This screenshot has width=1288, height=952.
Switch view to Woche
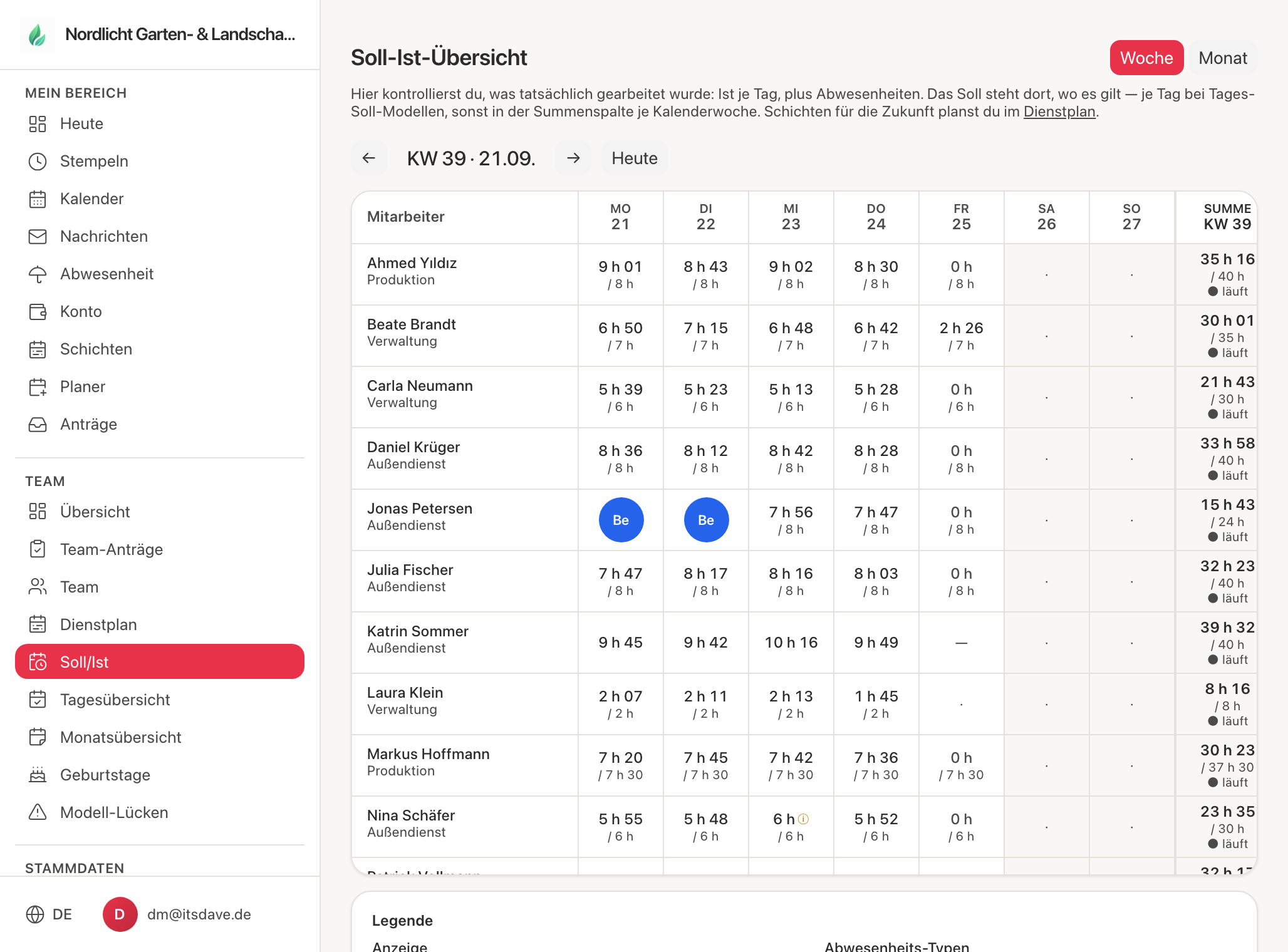coord(1146,58)
